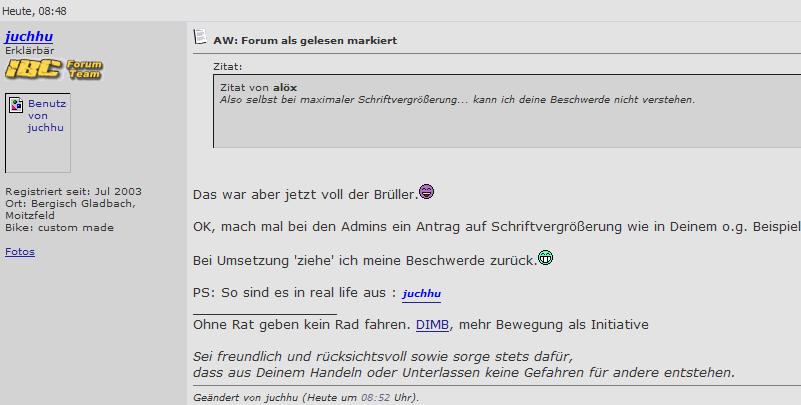The width and height of the screenshot is (801, 405).
Task: Click the 'Benutz von juchhu' avatar text
Action: point(46,115)
